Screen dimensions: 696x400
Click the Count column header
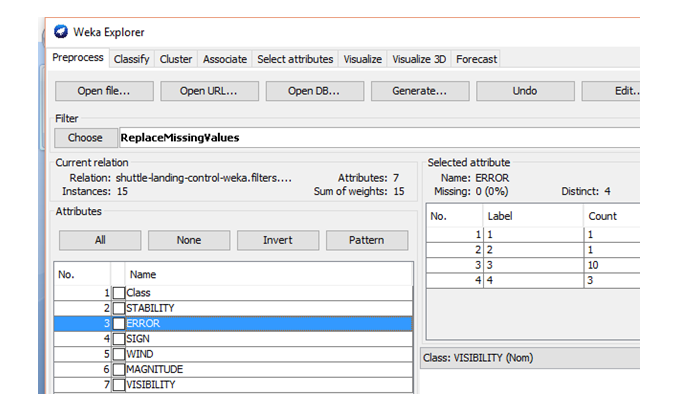point(612,216)
